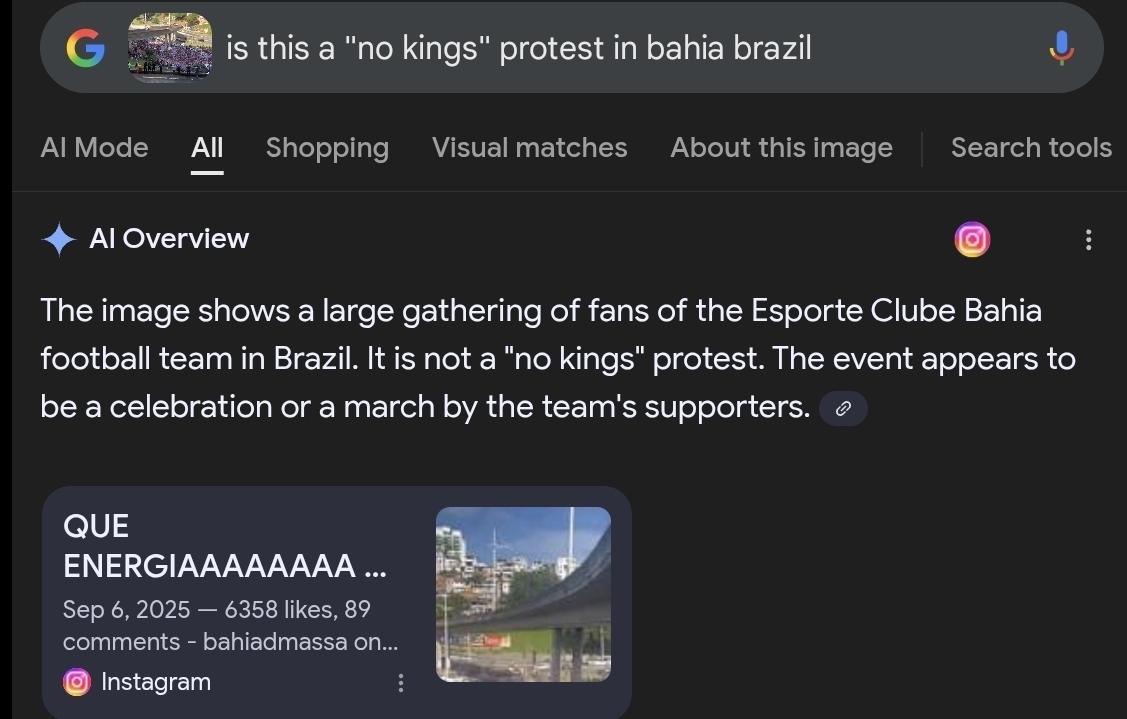The height and width of the screenshot is (719, 1127).
Task: Open the Visual matches tab
Action: [529, 148]
